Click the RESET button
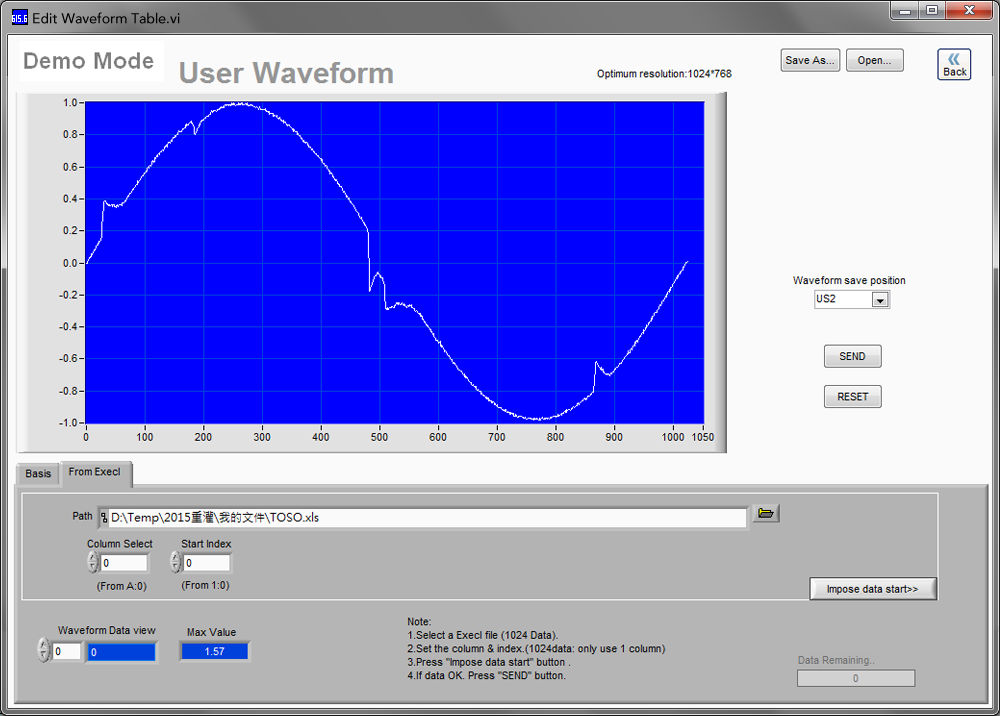Viewport: 1000px width, 716px height. click(x=852, y=397)
